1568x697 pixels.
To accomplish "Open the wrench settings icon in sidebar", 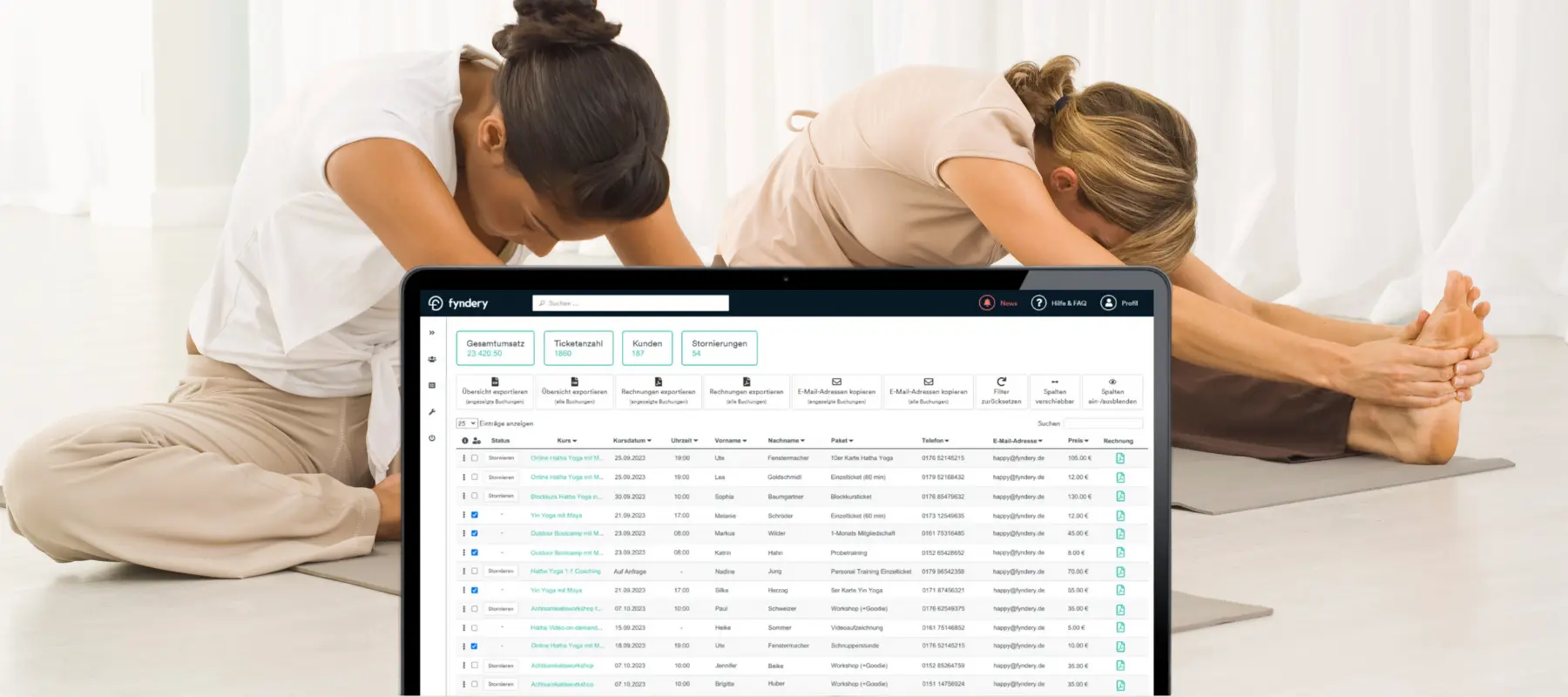I will click(431, 412).
